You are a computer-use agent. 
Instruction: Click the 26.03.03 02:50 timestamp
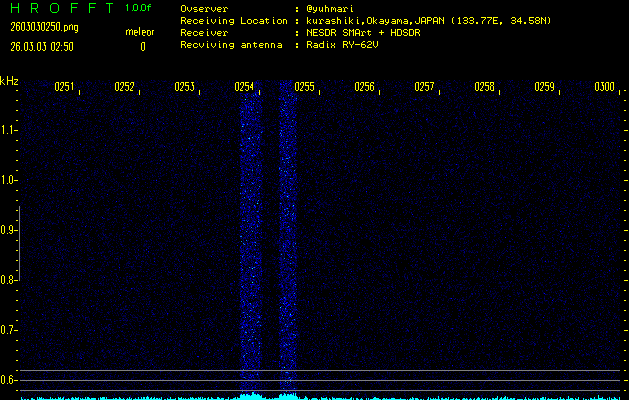[x=43, y=46]
